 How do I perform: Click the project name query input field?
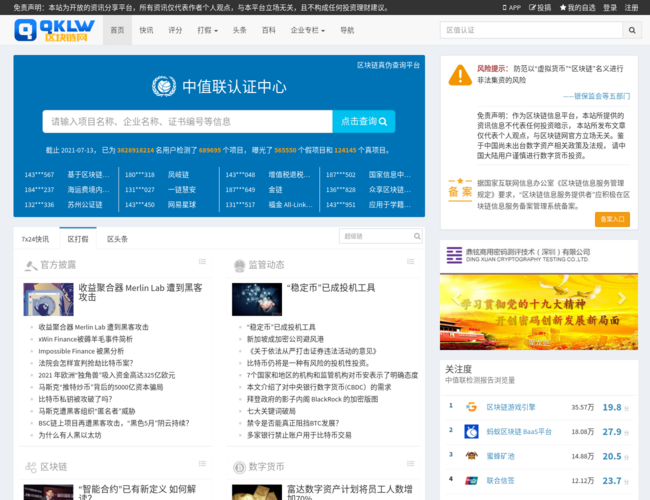pyautogui.click(x=187, y=121)
